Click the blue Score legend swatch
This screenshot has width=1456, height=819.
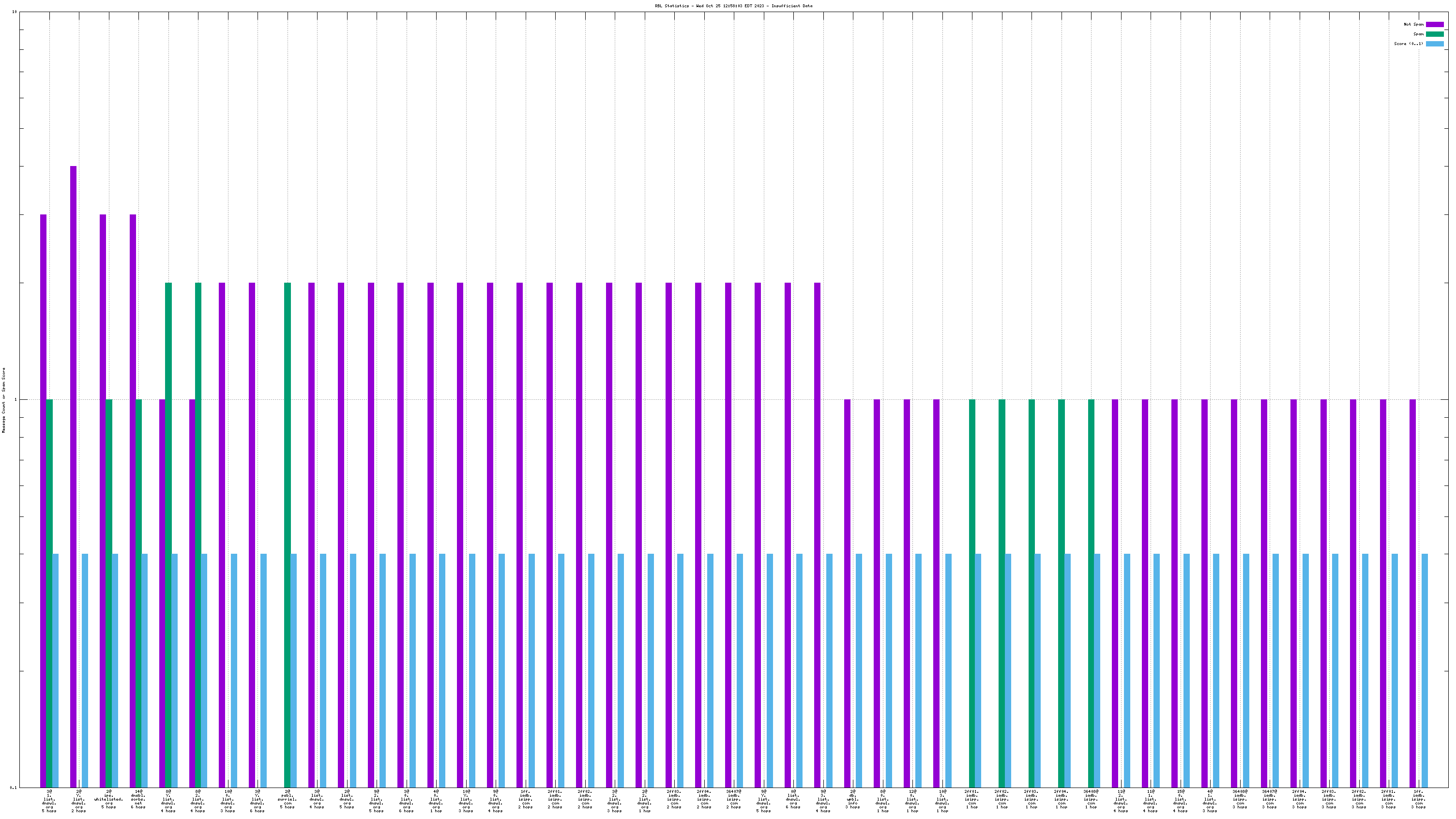coord(1435,44)
